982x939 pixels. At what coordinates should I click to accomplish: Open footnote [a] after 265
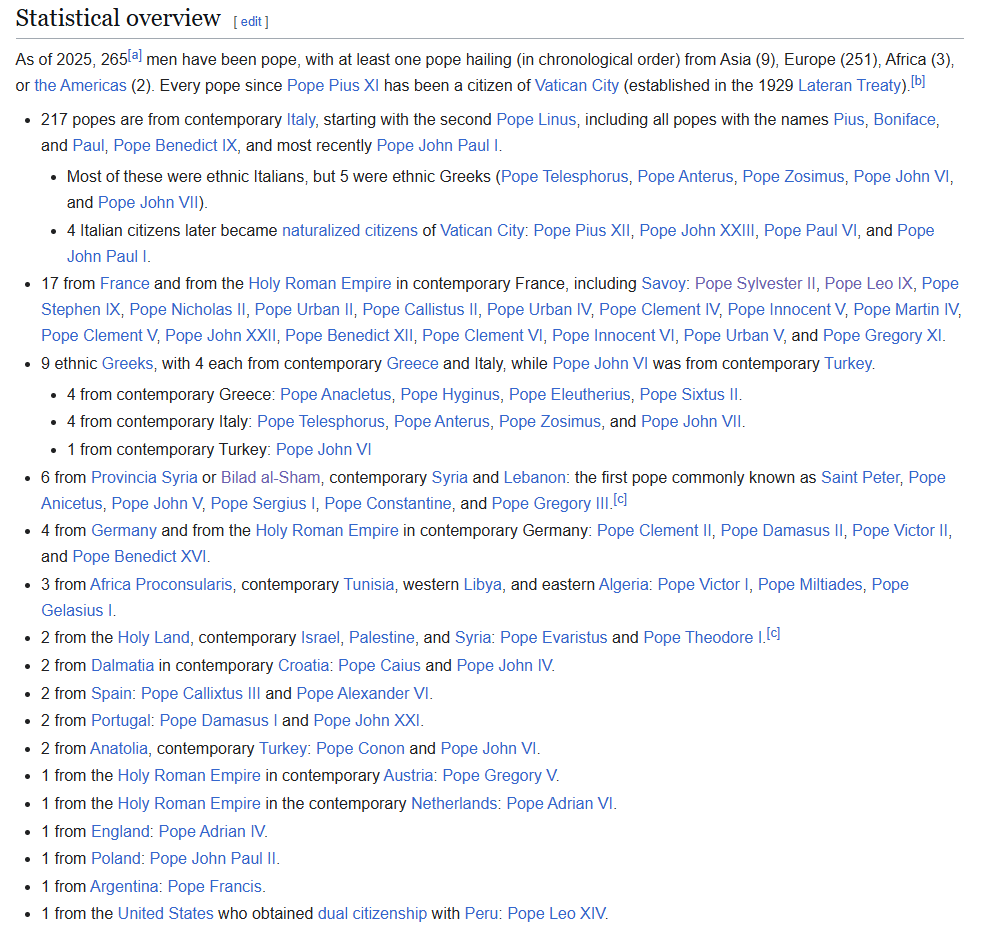[135, 56]
